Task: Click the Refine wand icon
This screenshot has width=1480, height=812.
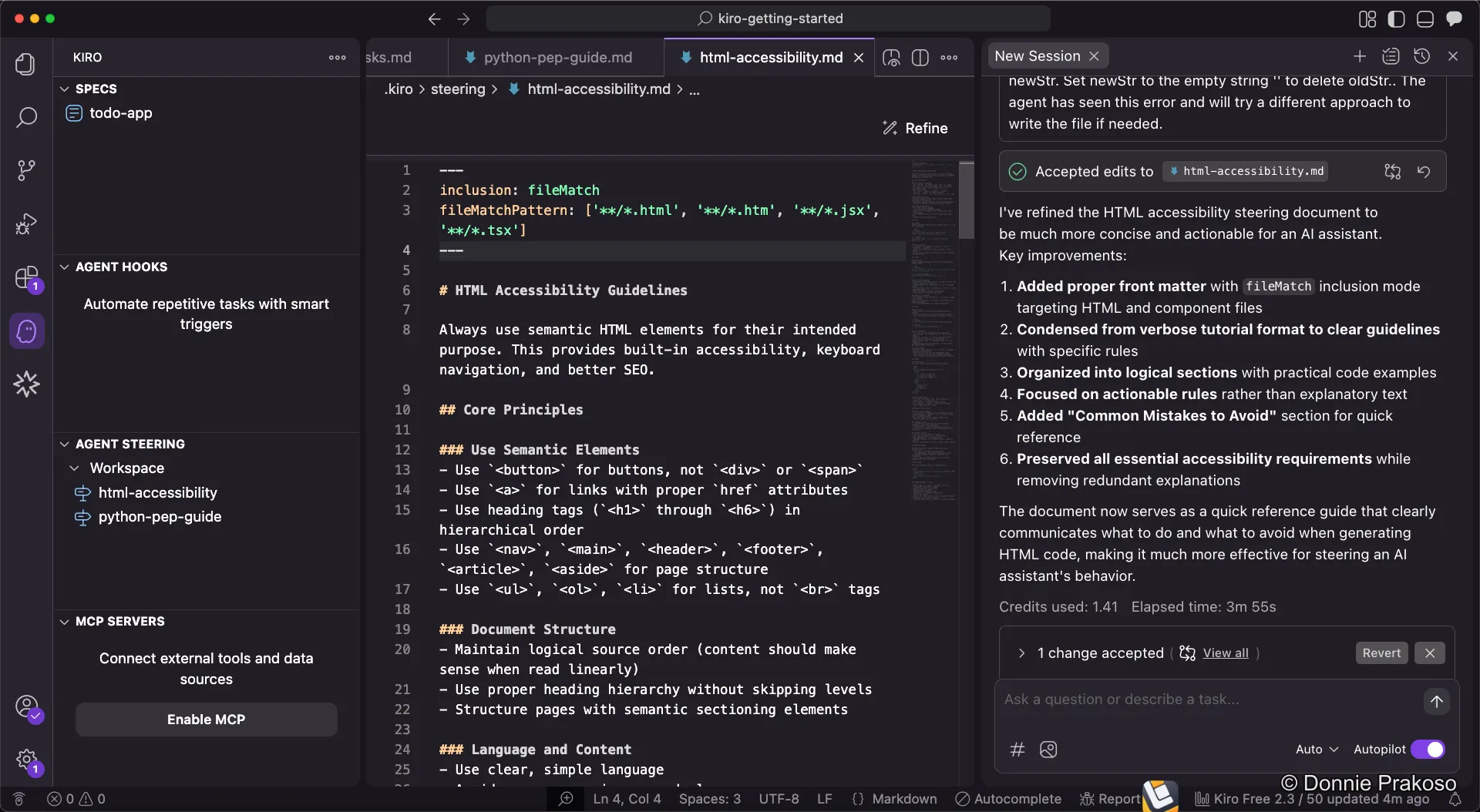Action: (x=890, y=128)
